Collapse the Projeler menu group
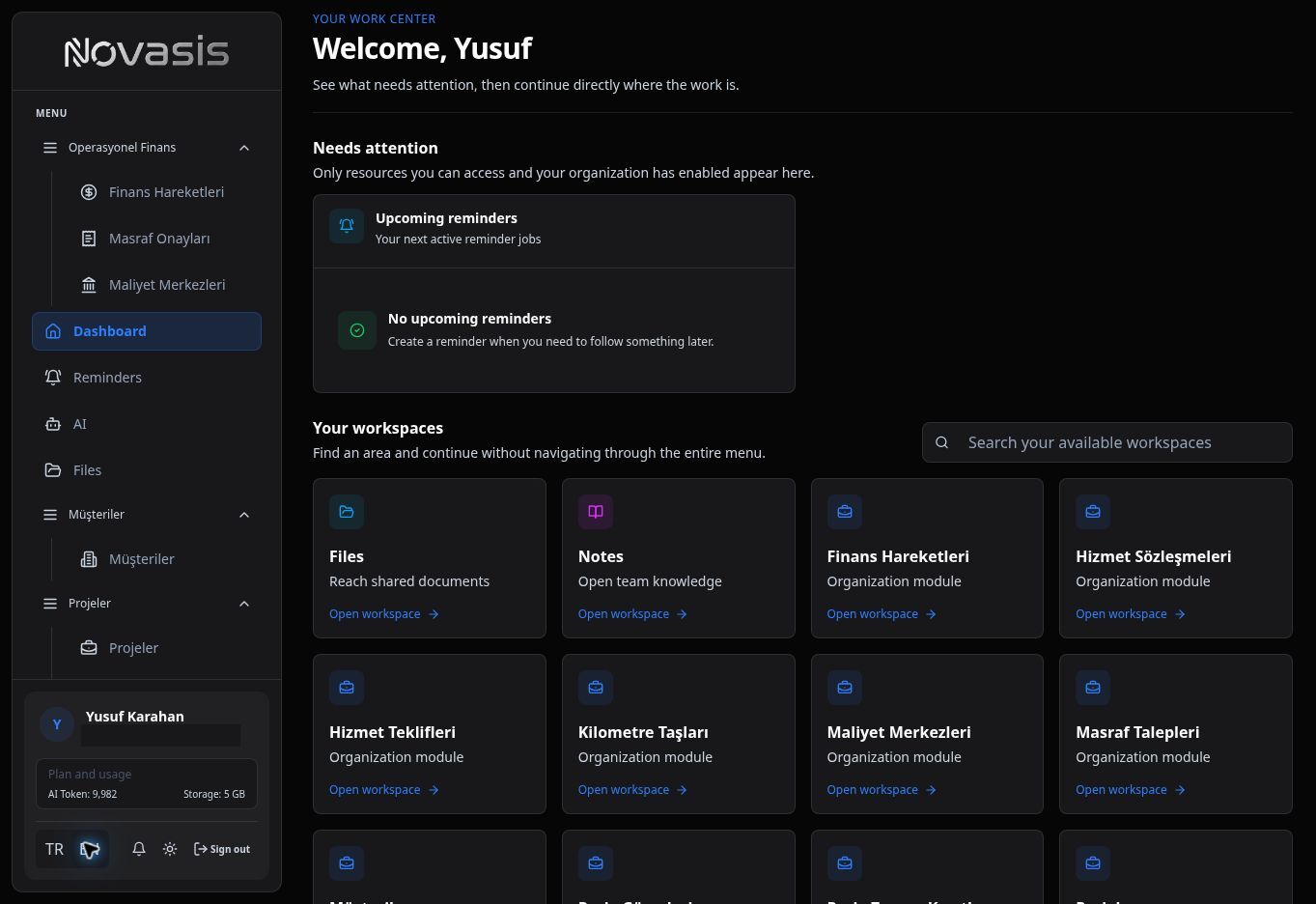This screenshot has height=904, width=1316. tap(244, 604)
